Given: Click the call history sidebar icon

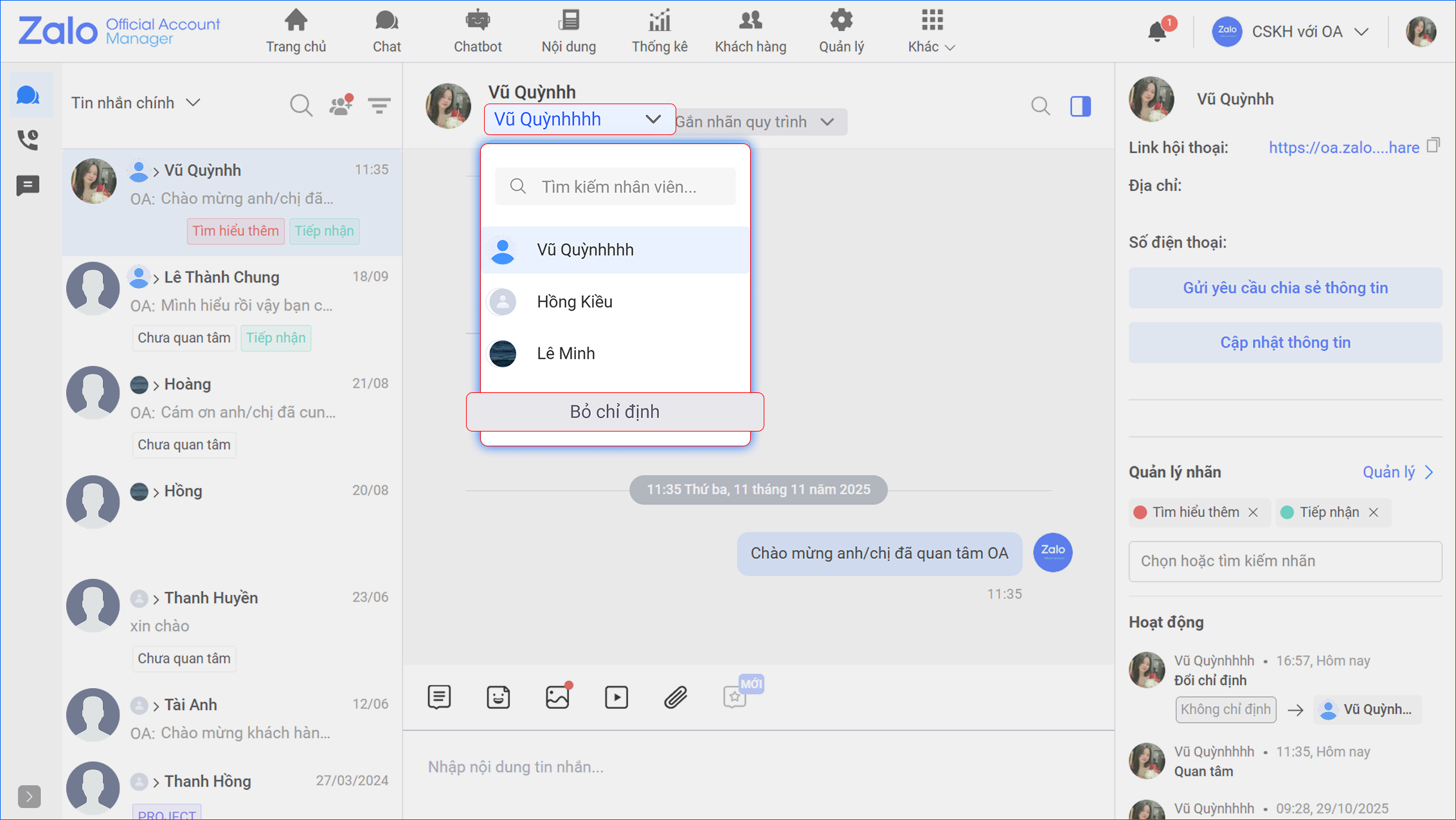Looking at the screenshot, I should tap(28, 140).
